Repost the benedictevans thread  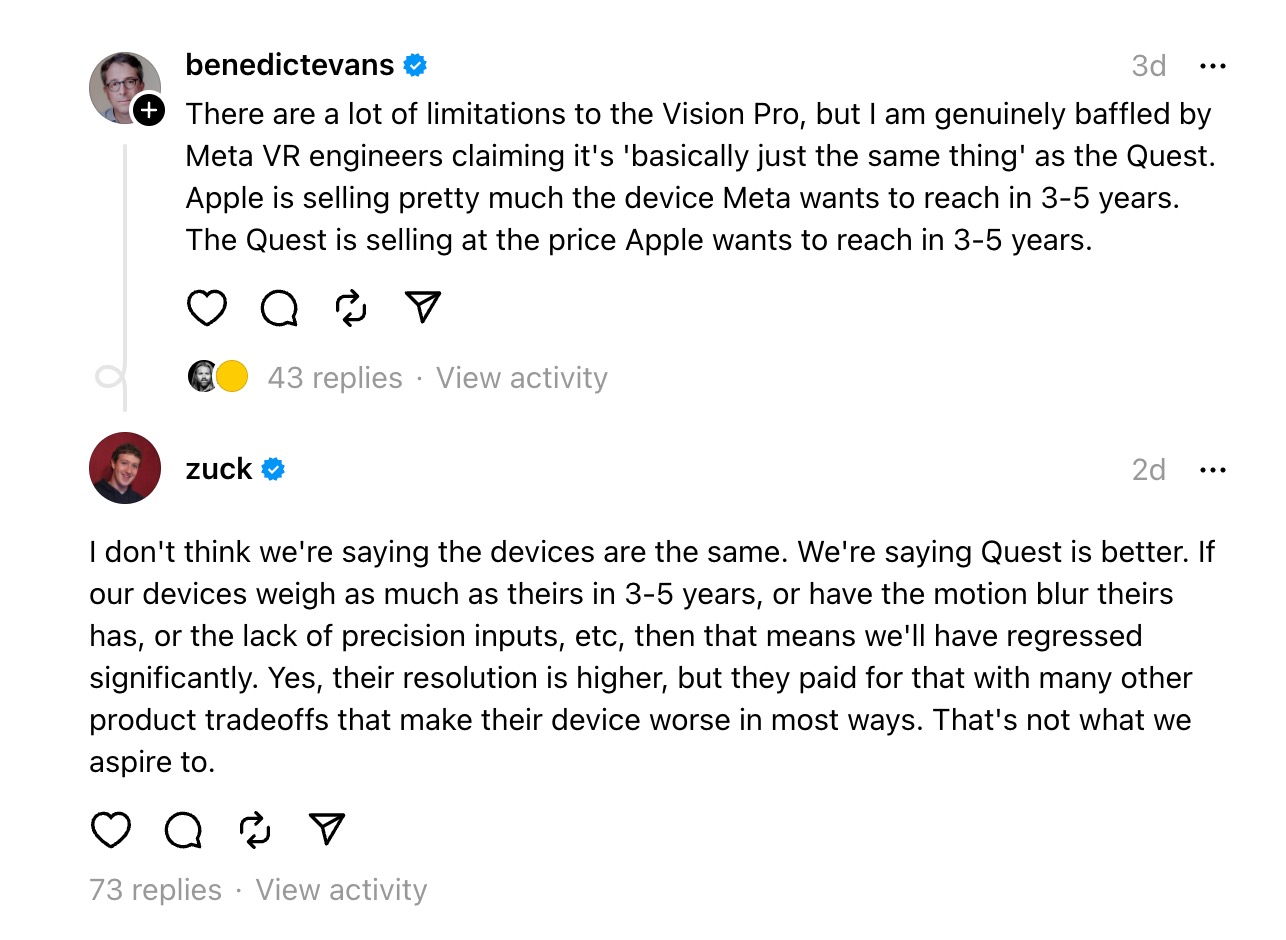point(351,308)
